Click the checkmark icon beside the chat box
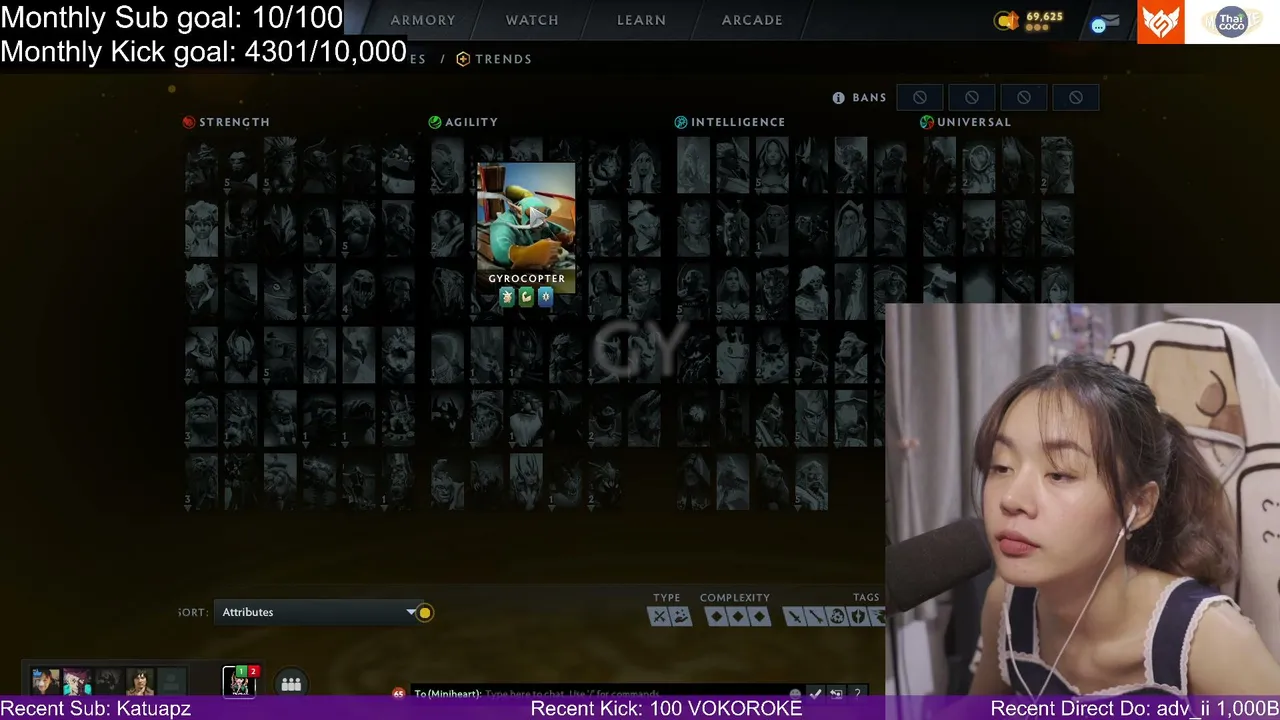 click(x=816, y=694)
